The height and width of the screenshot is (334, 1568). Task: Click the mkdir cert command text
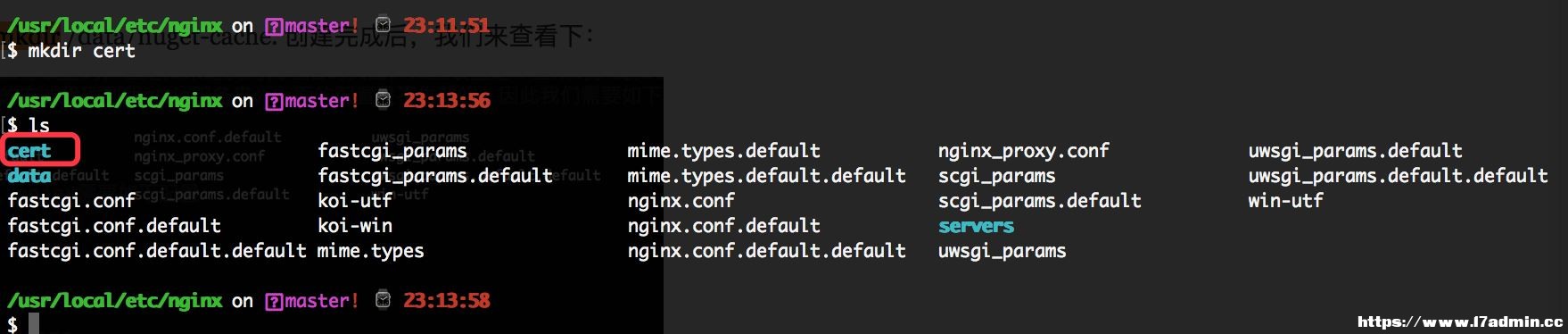[x=82, y=51]
